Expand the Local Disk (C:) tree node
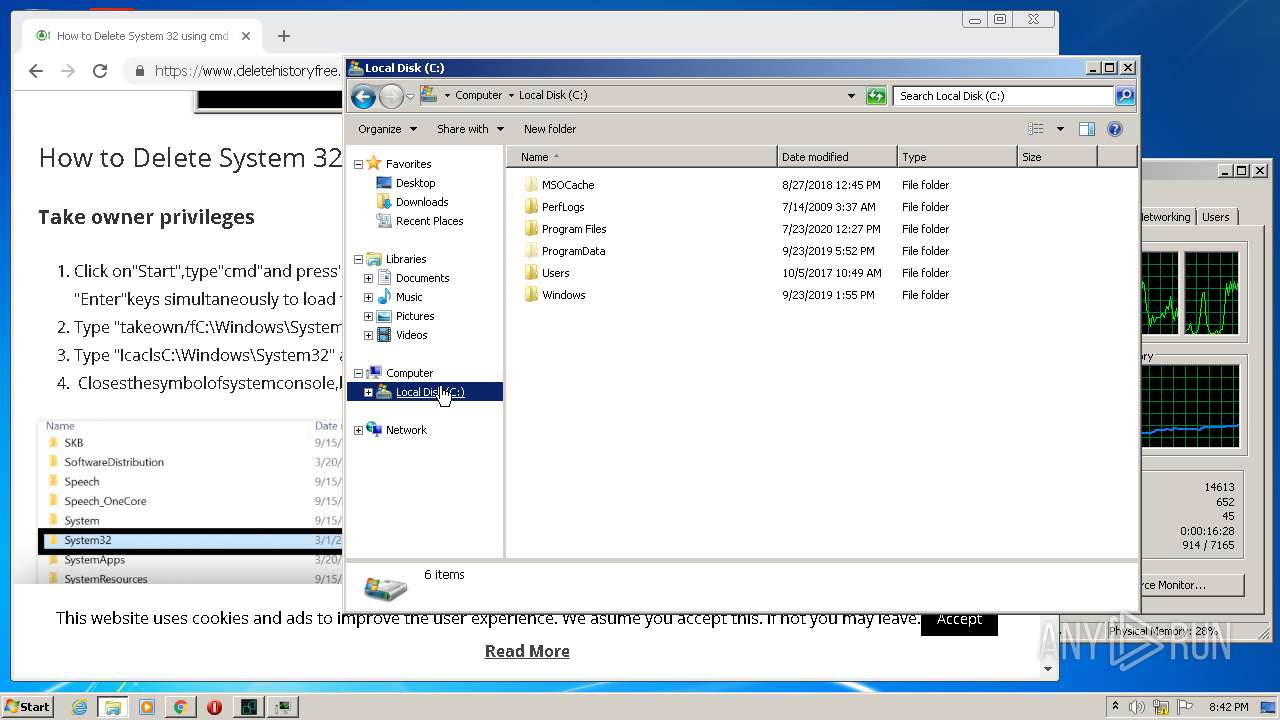The width and height of the screenshot is (1280, 720). (368, 392)
